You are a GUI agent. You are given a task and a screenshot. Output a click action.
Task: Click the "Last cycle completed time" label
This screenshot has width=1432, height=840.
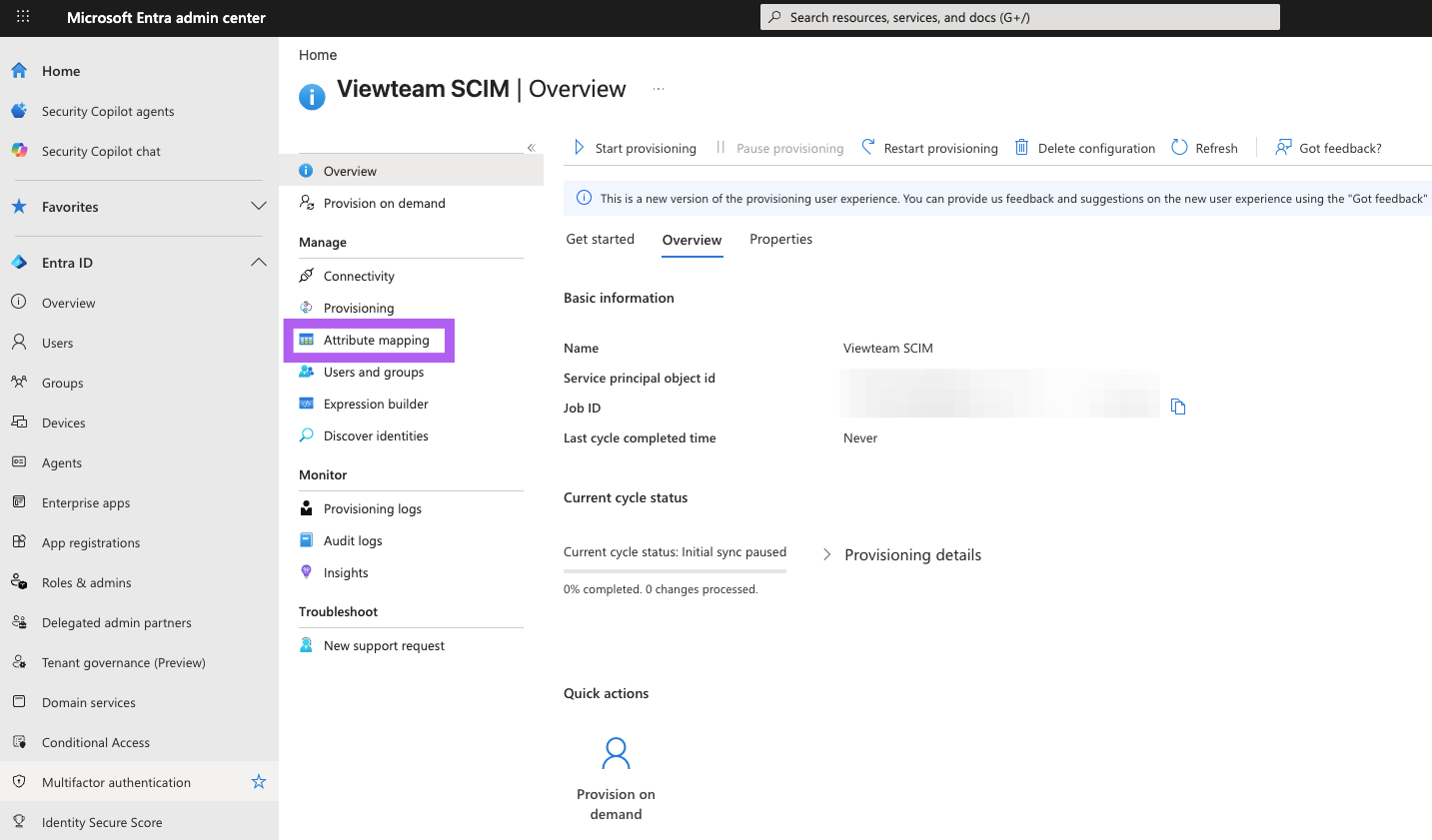point(640,438)
